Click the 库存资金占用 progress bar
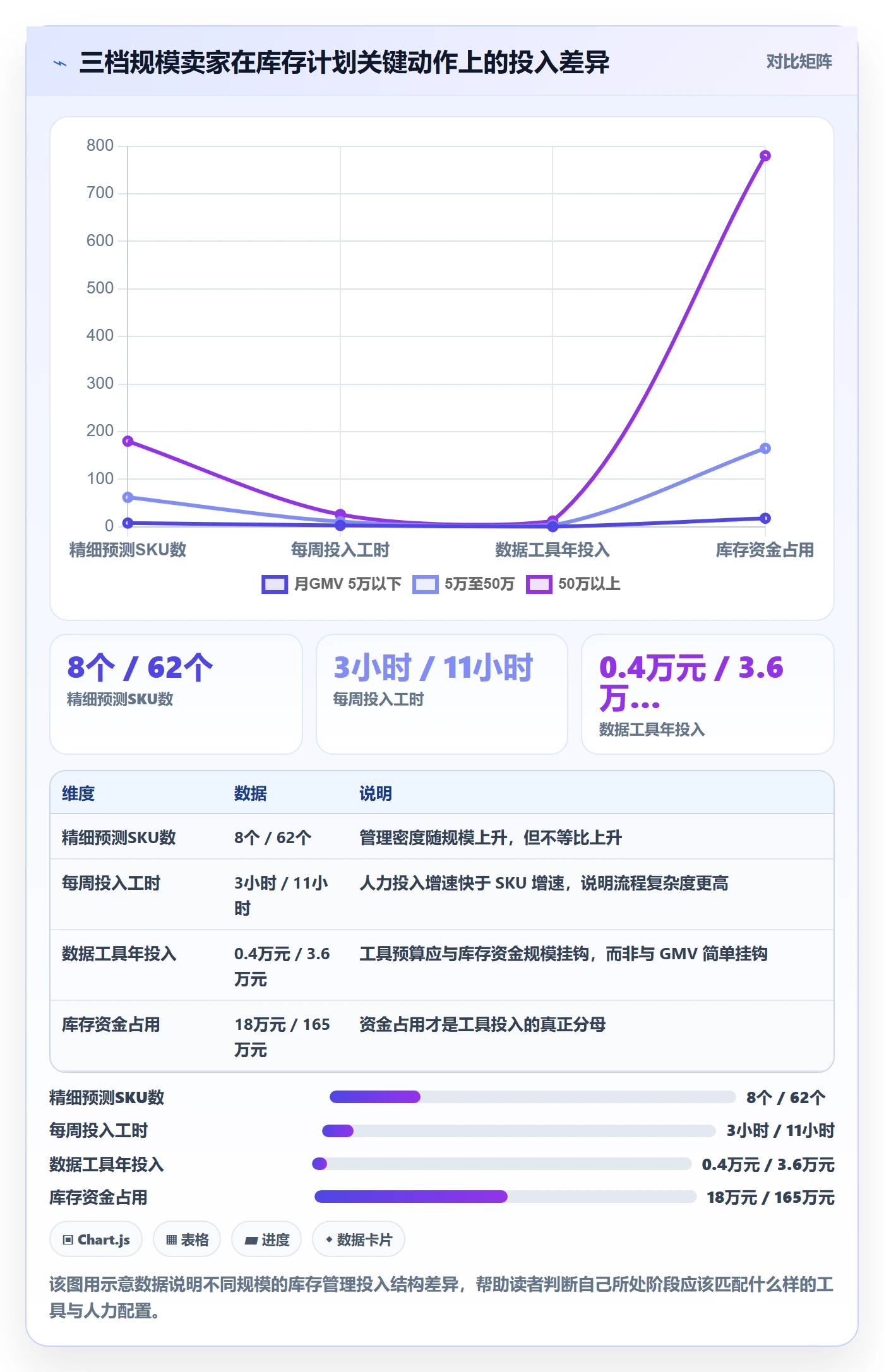The height and width of the screenshot is (1372, 884). 506,1197
